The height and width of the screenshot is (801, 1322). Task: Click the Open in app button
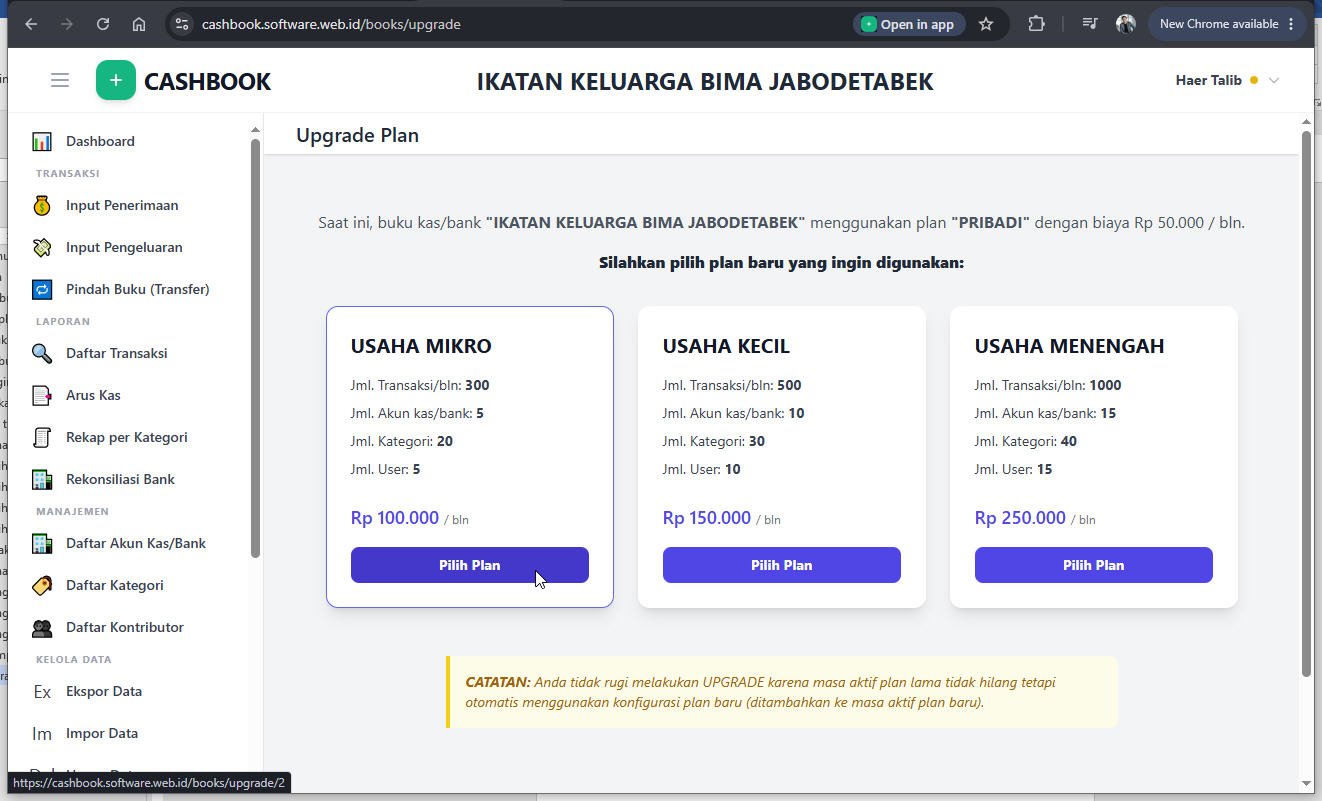tap(909, 24)
